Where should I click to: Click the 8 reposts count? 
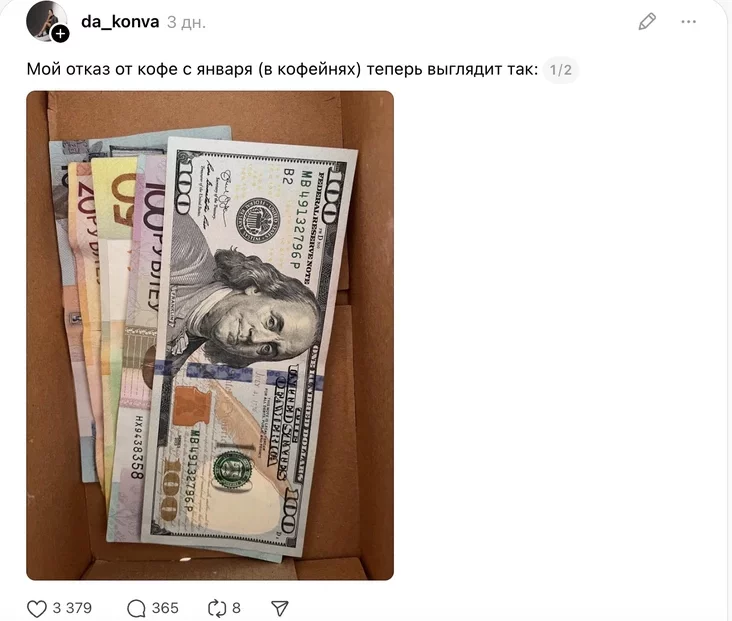pos(237,608)
